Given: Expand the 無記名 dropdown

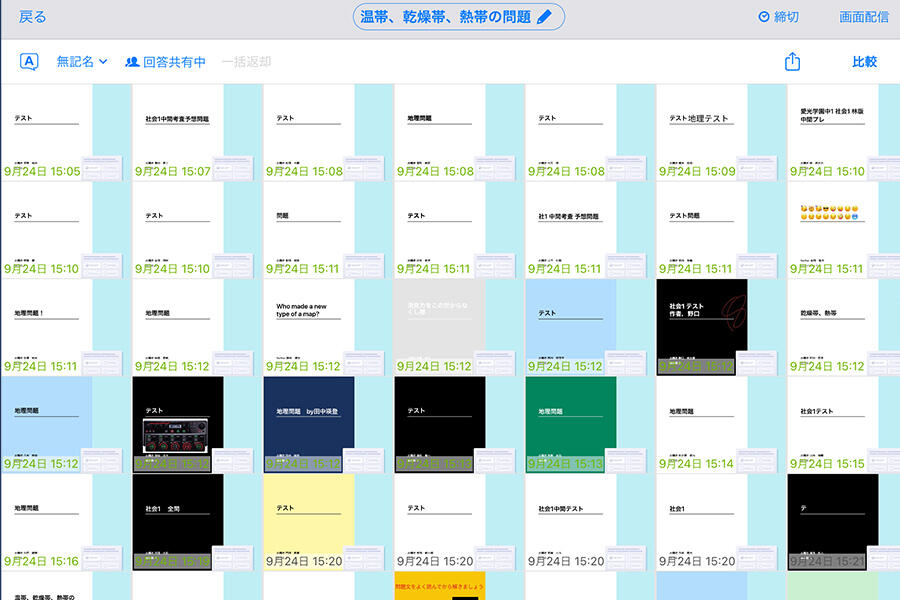Looking at the screenshot, I should (x=81, y=62).
